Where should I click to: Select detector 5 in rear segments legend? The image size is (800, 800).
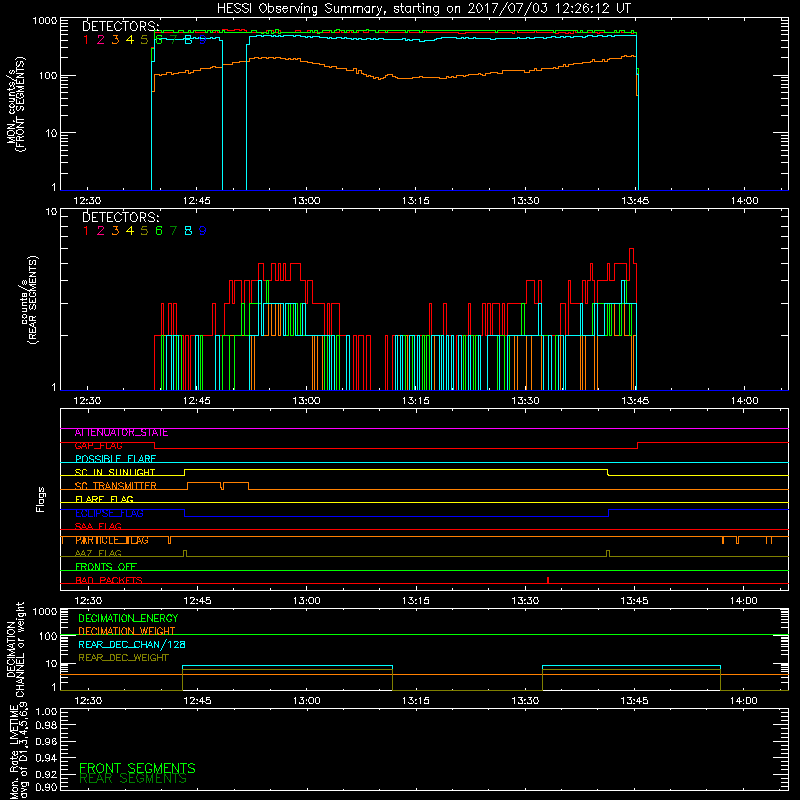[144, 231]
